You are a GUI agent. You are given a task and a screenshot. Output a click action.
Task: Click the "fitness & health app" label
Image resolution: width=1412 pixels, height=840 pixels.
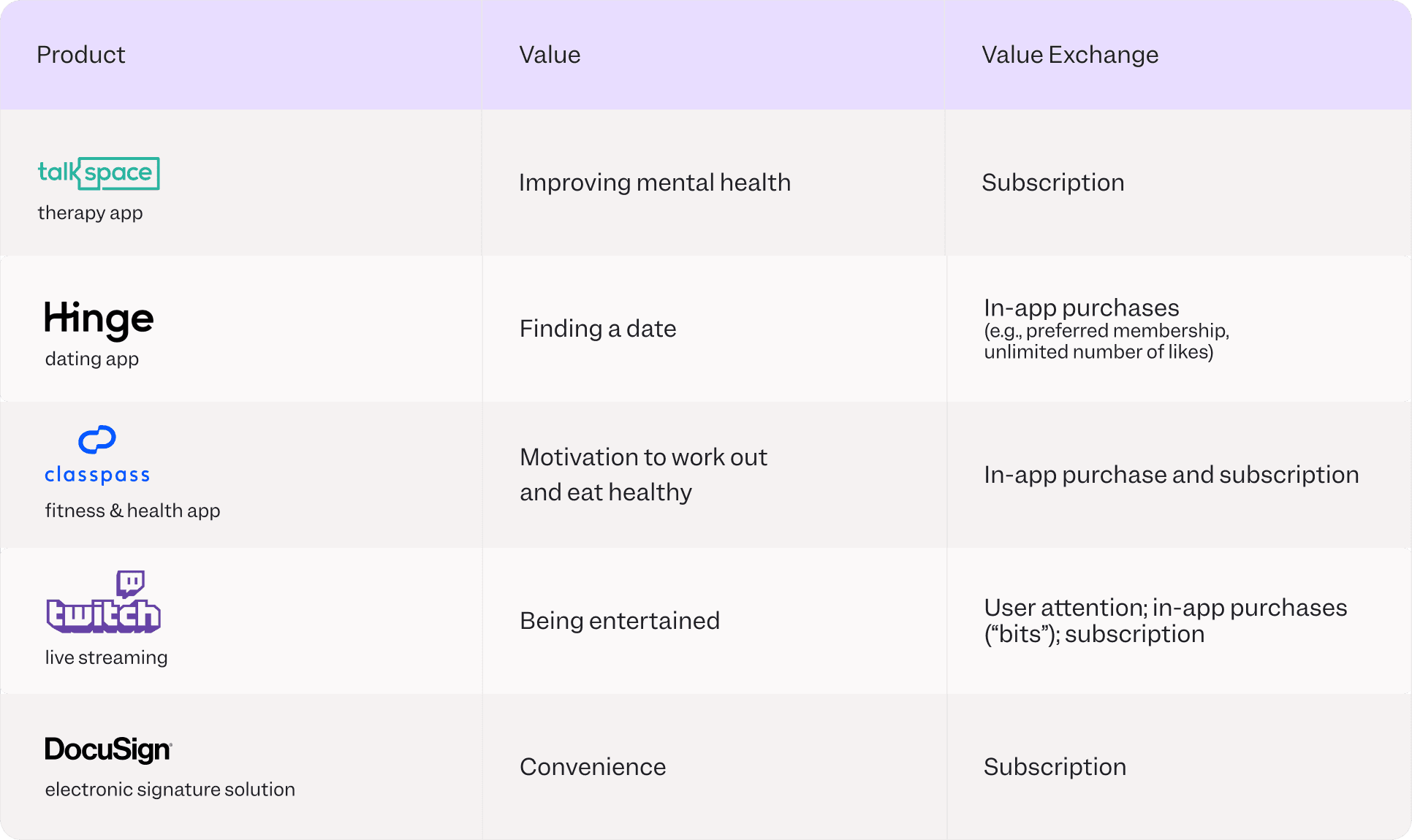(x=132, y=511)
